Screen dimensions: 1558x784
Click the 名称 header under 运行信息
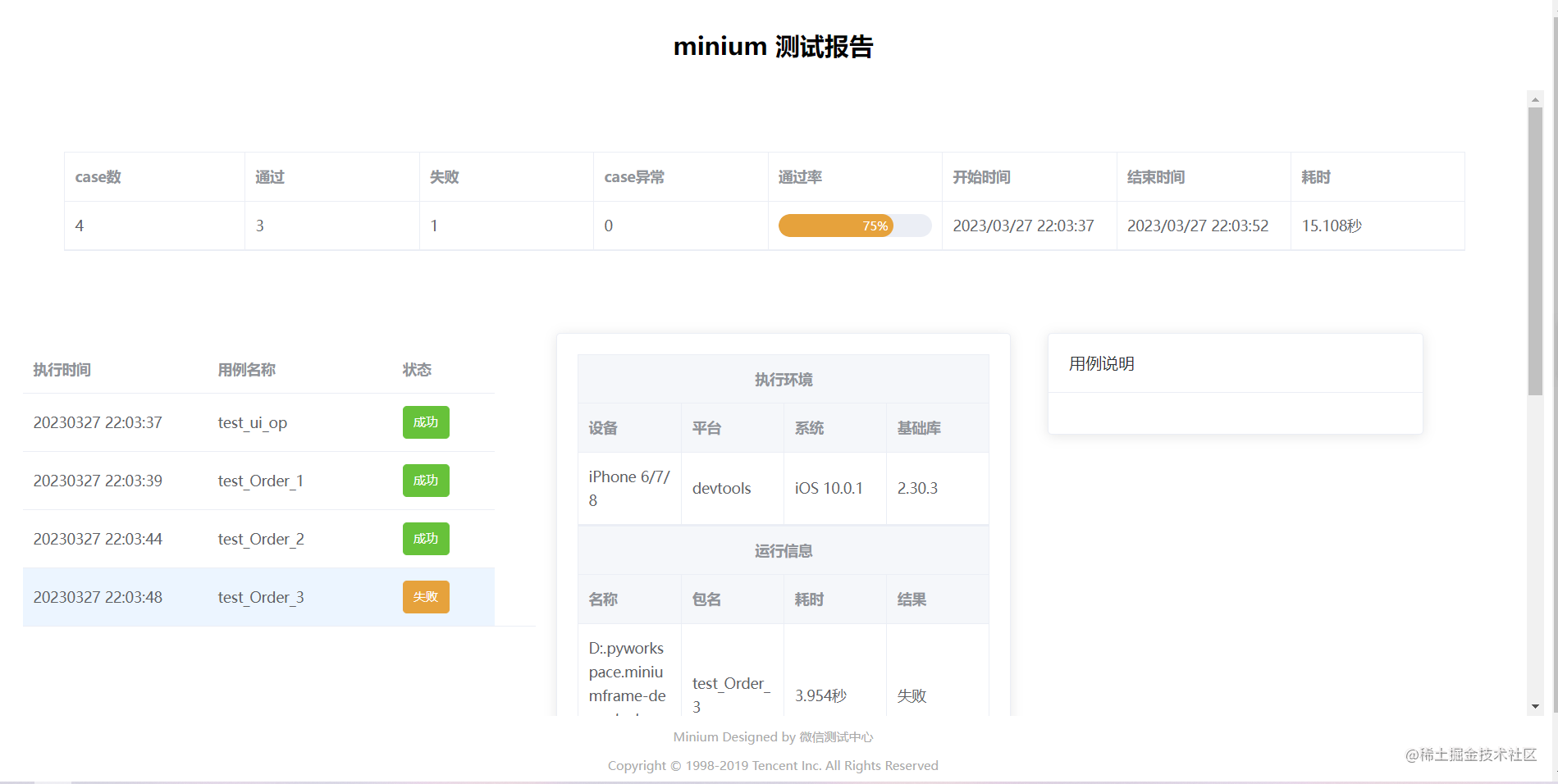click(x=603, y=599)
